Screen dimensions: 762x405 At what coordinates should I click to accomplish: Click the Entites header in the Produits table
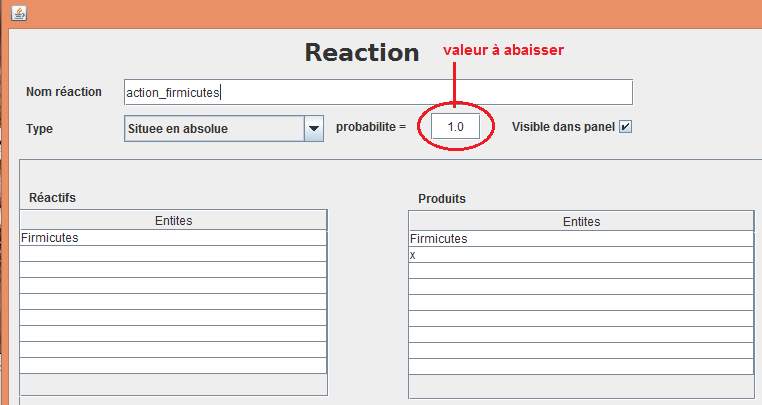[581, 222]
